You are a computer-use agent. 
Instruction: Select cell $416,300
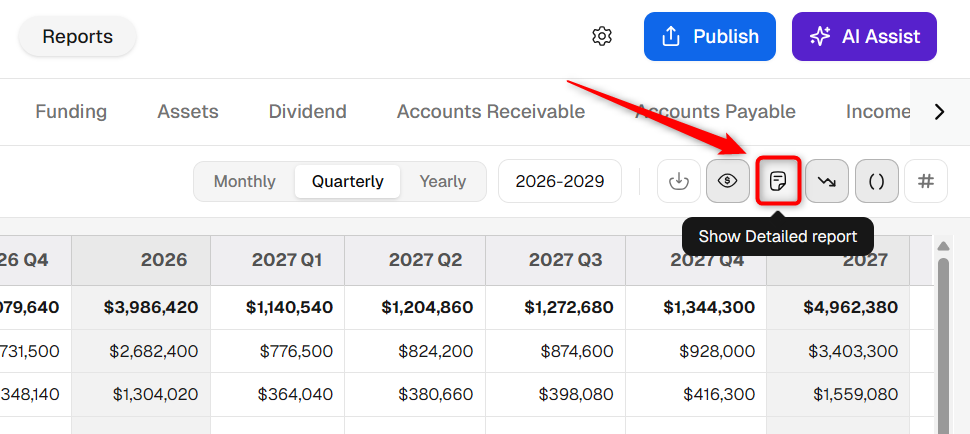coord(696,394)
